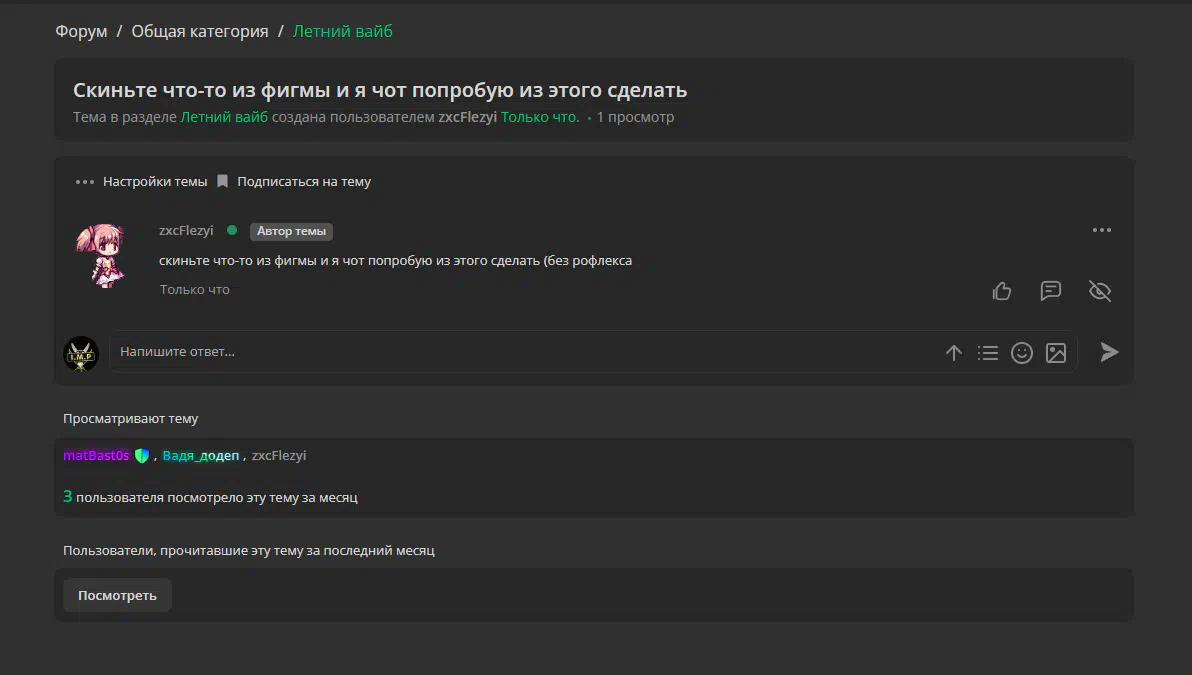Screen dimensions: 1192x675
Task: Toggle Подписаться на тему bookmark
Action: (294, 182)
